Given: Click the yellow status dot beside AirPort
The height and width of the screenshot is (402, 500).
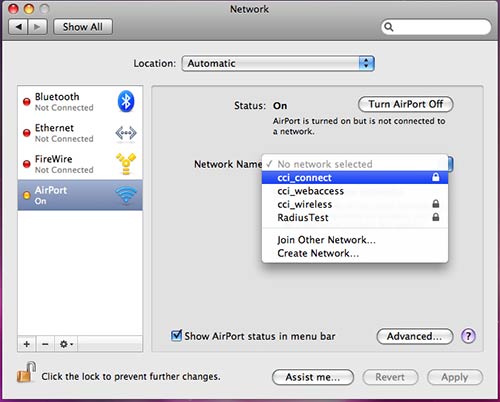Looking at the screenshot, I should point(26,195).
